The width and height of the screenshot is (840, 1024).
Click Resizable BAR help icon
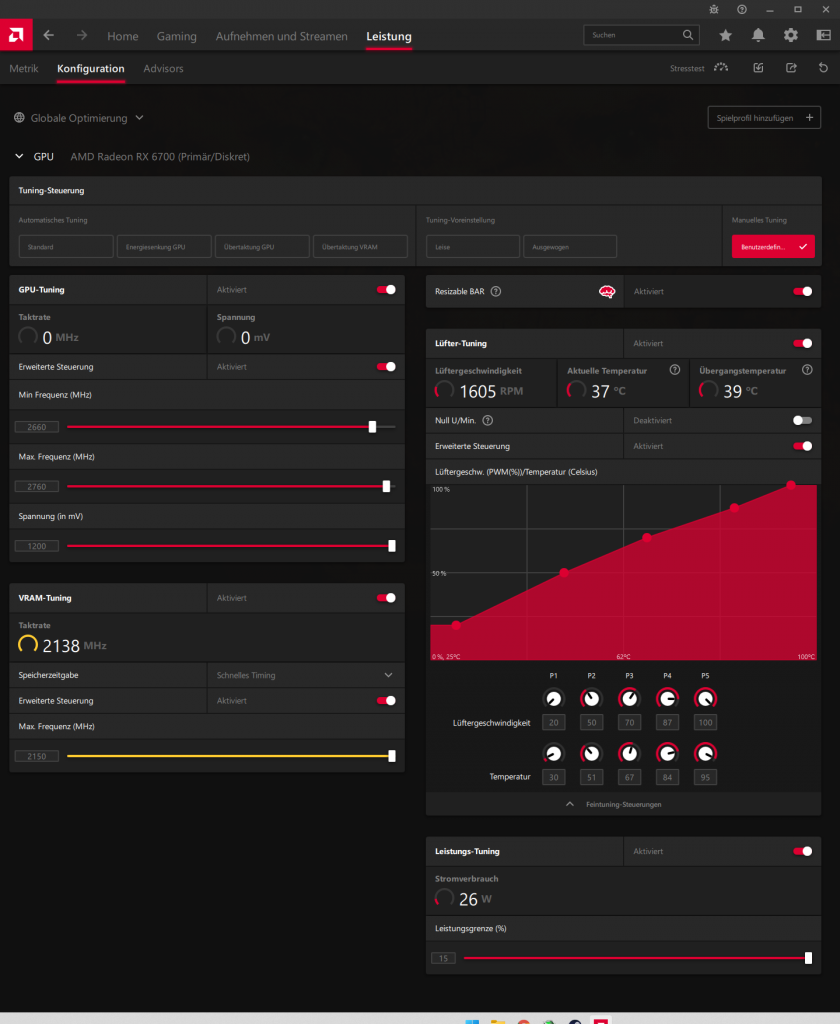496,291
